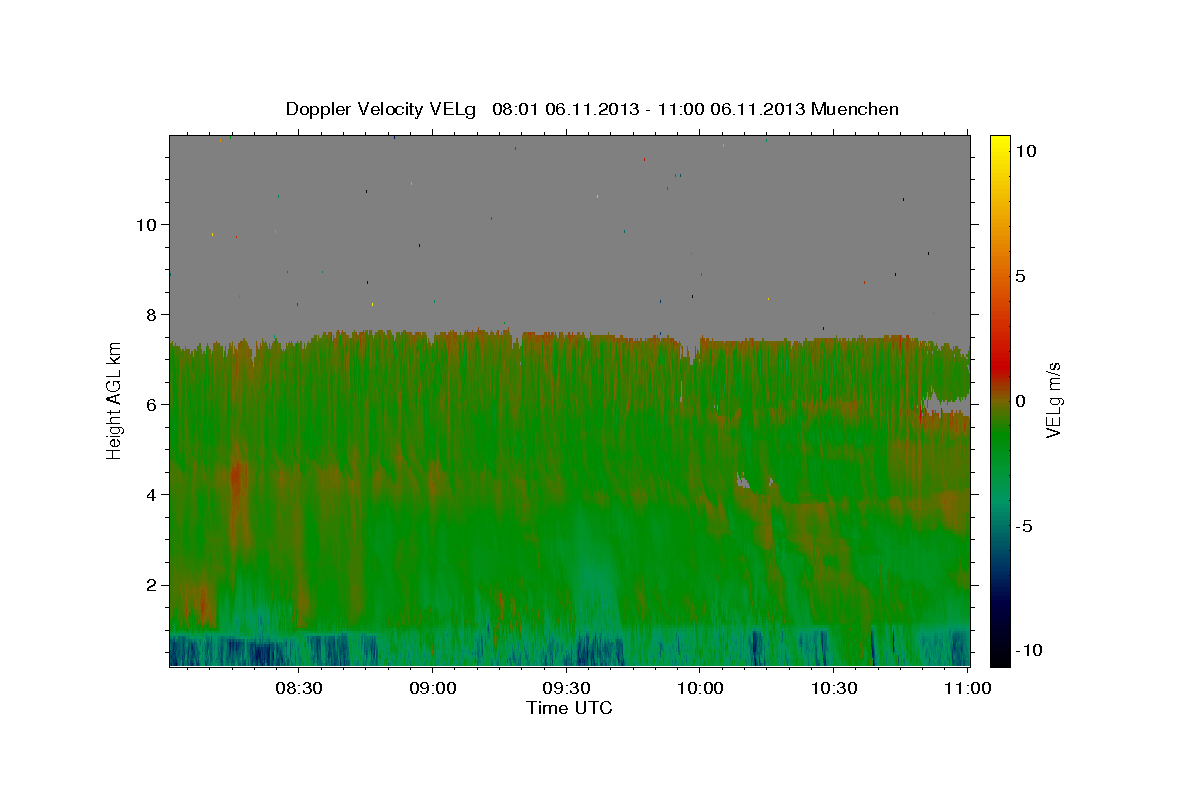
Task: Click the colorbar '5' tick value
Action: pyautogui.click(x=1020, y=276)
